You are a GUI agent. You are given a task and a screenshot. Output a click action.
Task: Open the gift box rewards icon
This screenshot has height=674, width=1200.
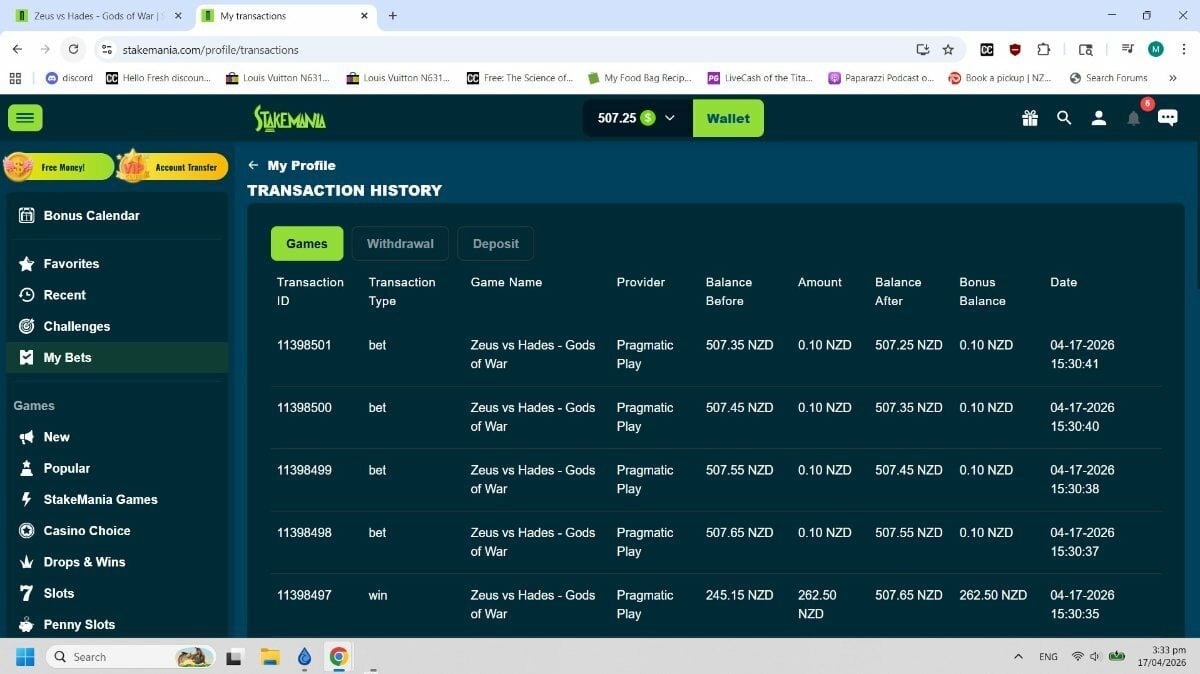tap(1030, 118)
